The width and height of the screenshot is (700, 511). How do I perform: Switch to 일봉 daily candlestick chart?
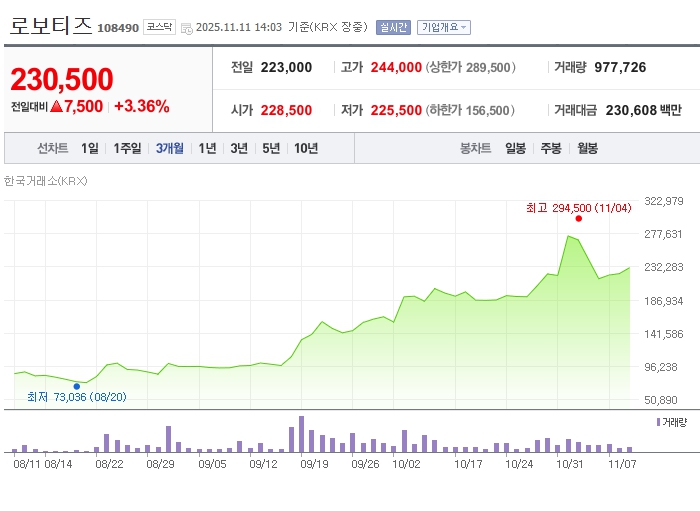pos(515,148)
